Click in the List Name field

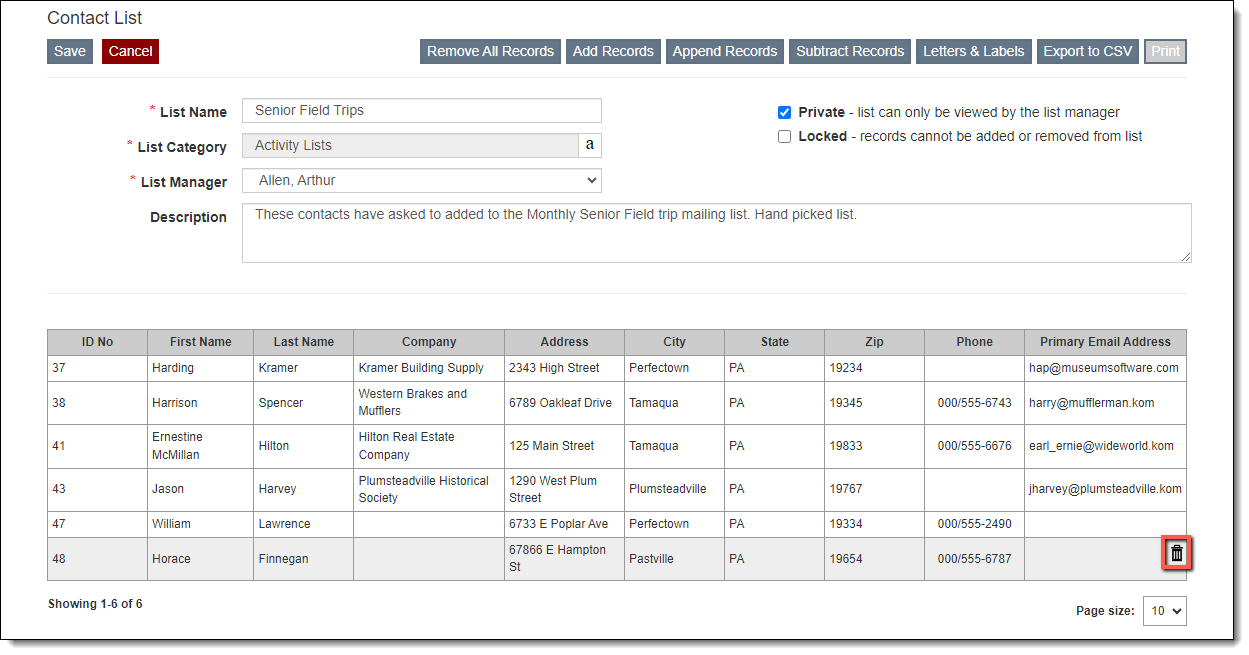point(421,111)
